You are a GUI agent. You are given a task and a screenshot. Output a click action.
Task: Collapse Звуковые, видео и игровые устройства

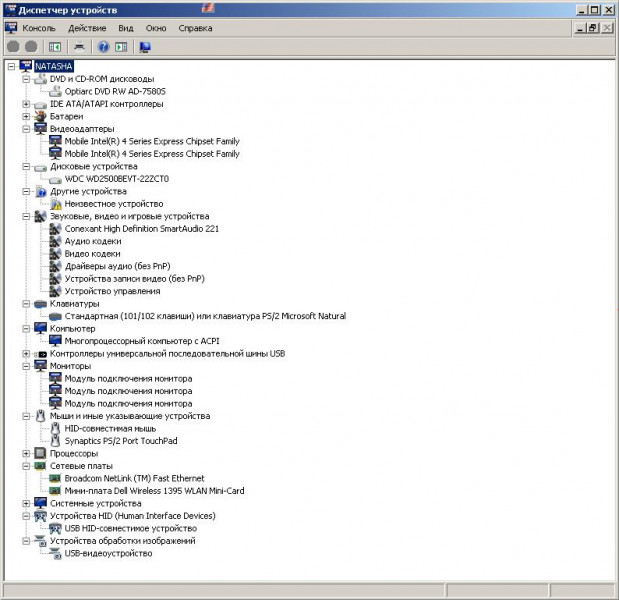click(26, 216)
